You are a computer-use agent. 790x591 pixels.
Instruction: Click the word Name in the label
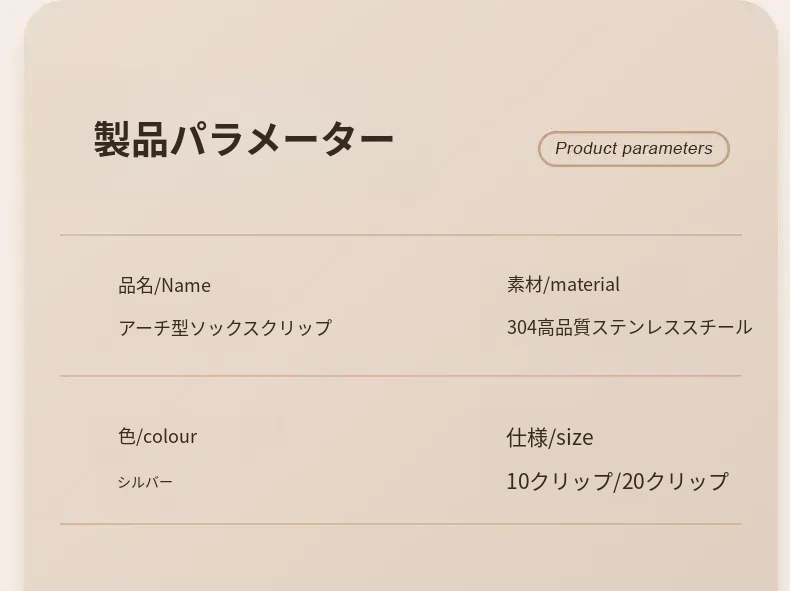pos(186,286)
